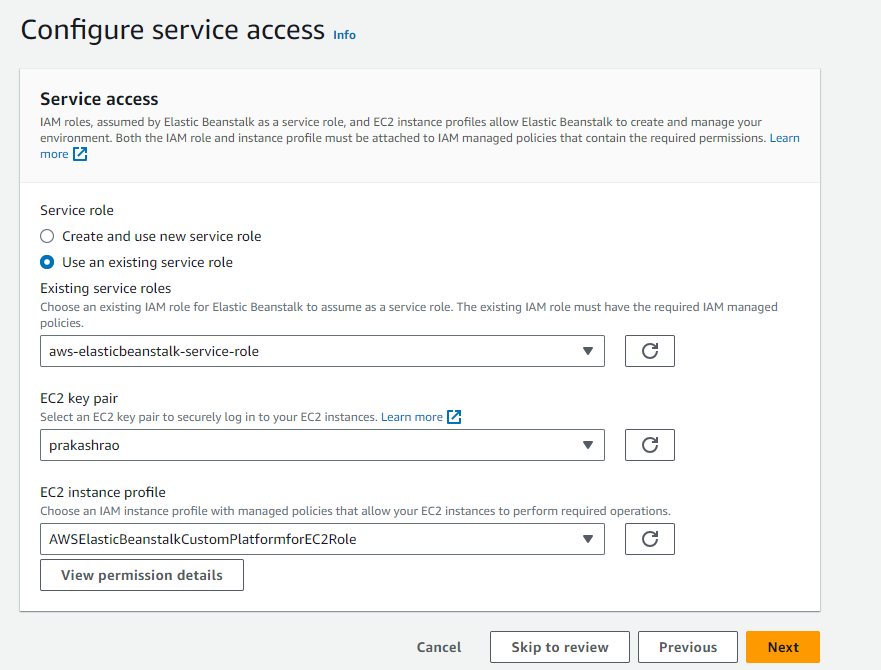Click View permission details button
This screenshot has width=881, height=670.
tap(141, 575)
